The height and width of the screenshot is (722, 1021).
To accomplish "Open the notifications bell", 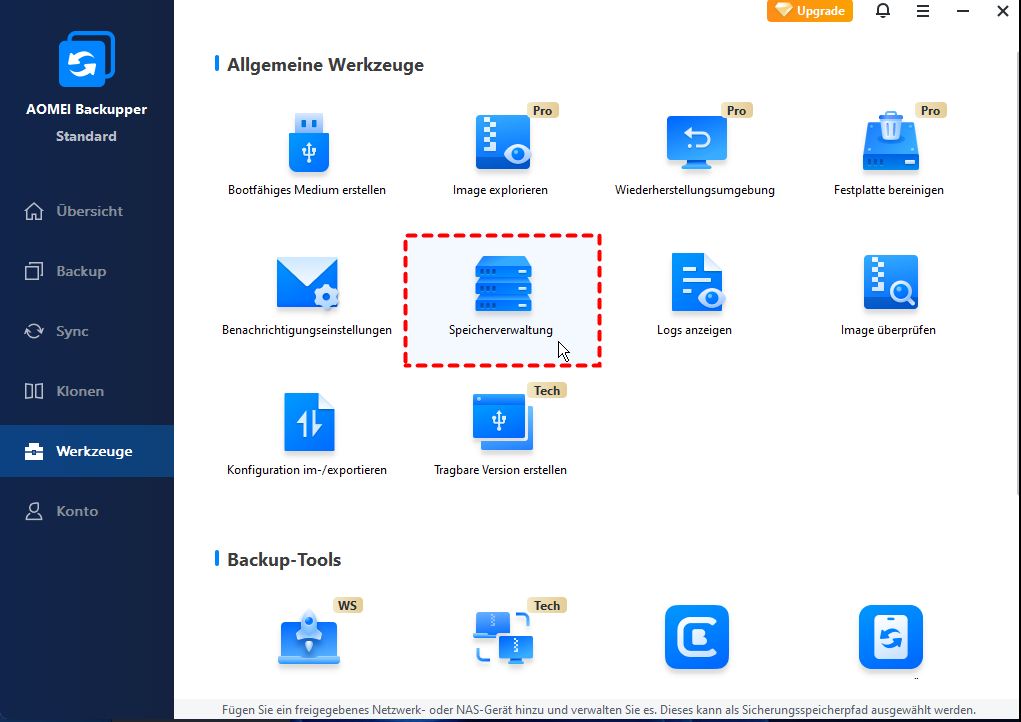I will 882,11.
